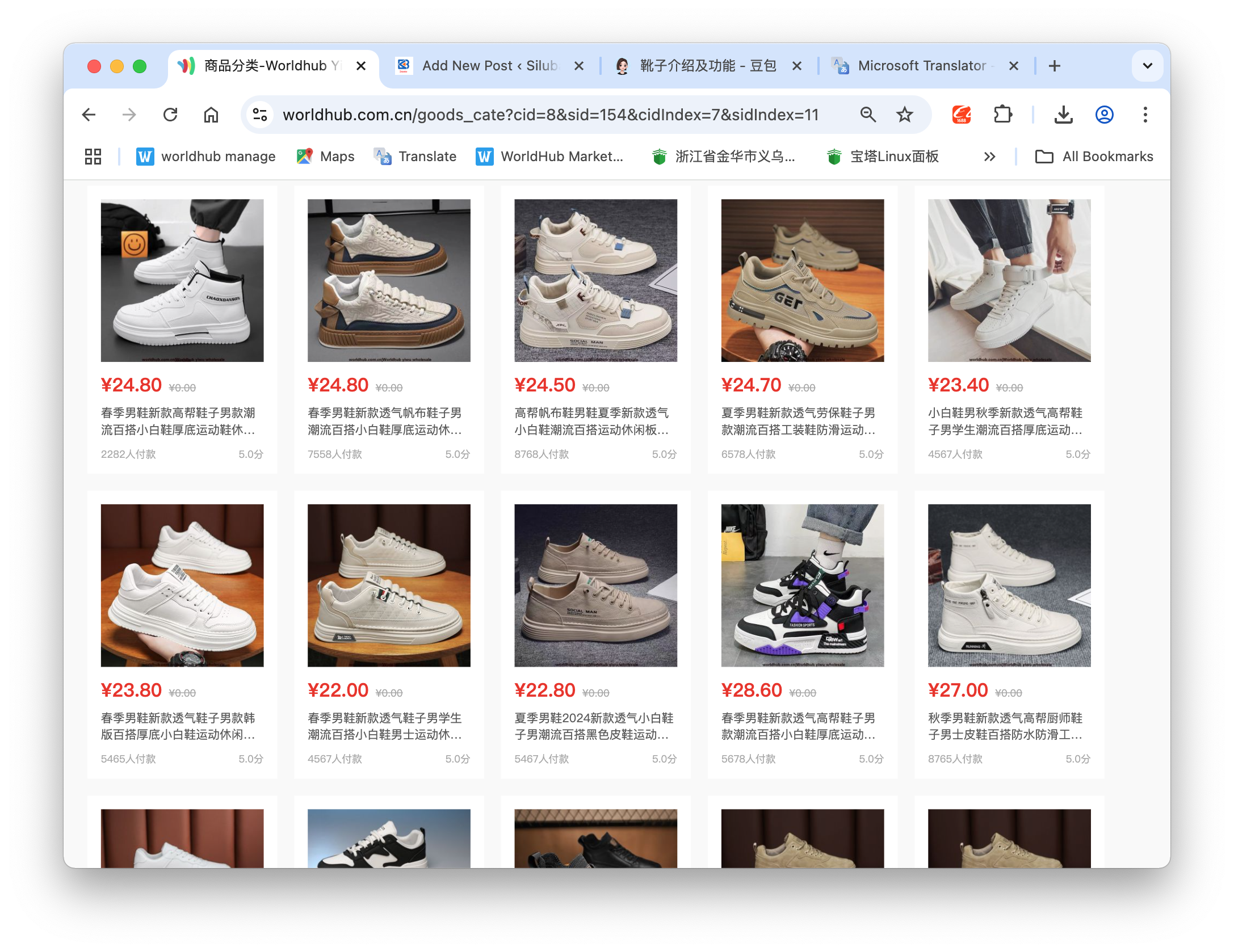
Task: Open a new tab with plus button
Action: [1054, 66]
